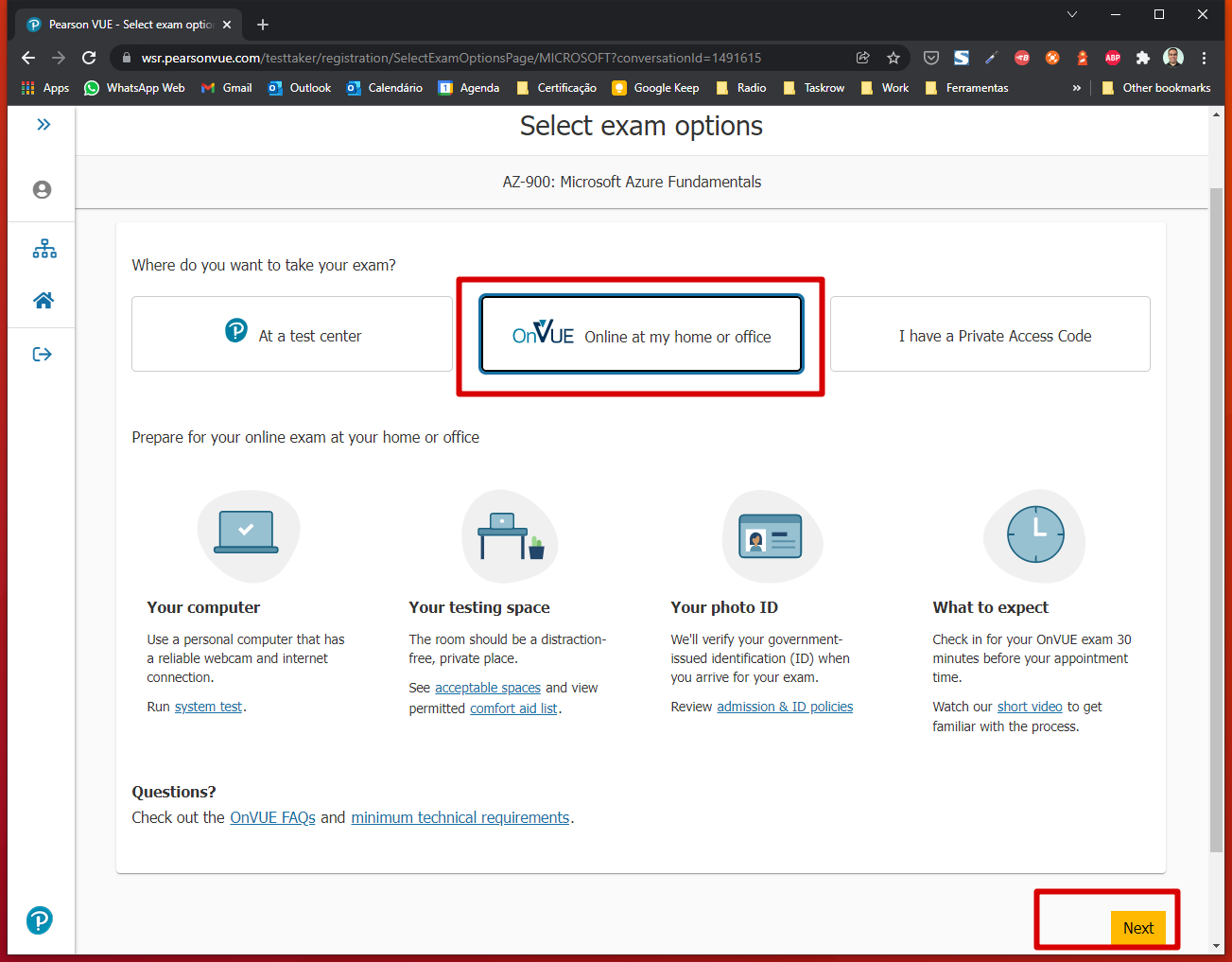Open the Certificação bookmarks folder
Image resolution: width=1232 pixels, height=962 pixels.
click(557, 88)
